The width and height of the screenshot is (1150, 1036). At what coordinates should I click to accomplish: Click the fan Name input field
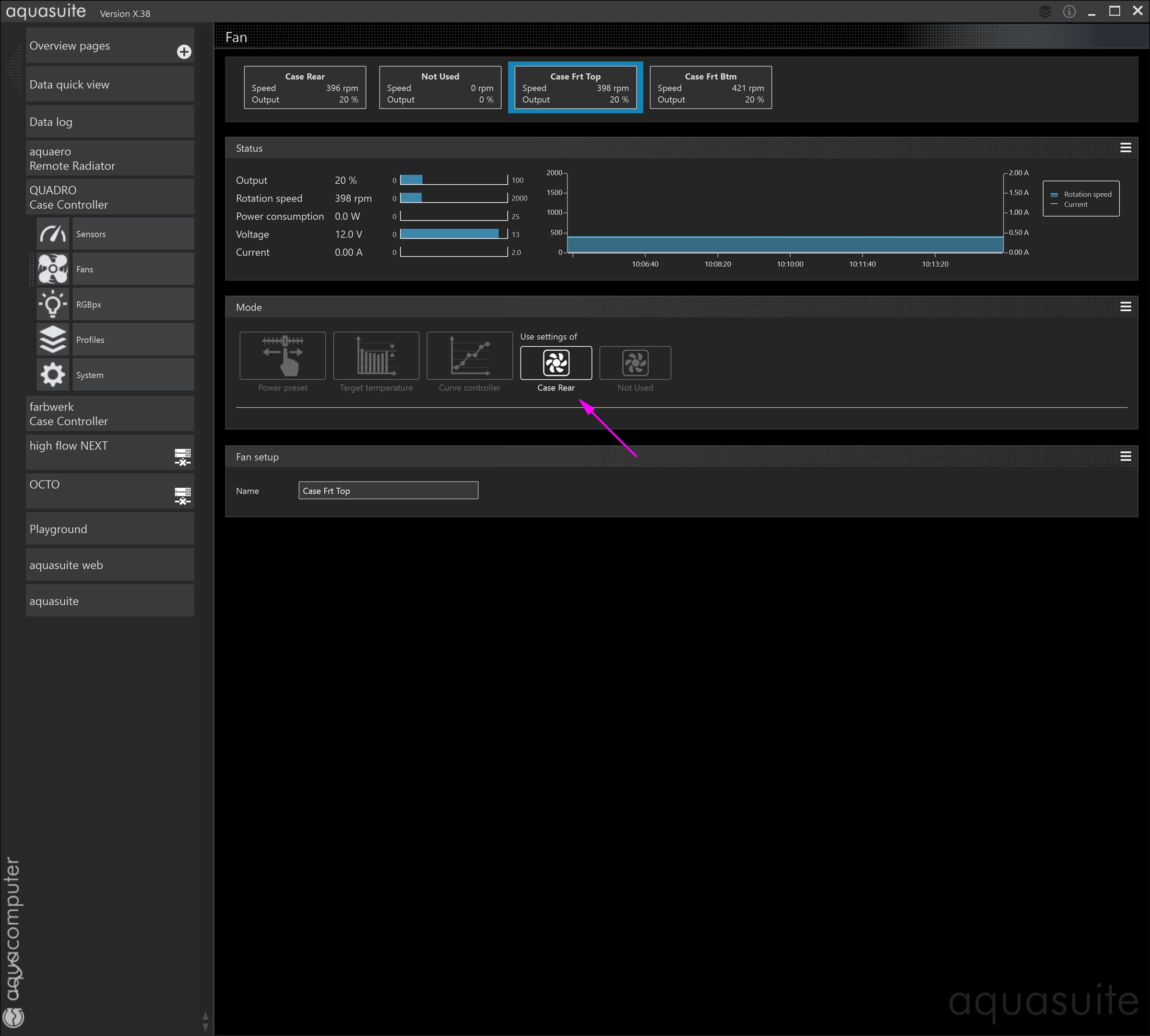pos(388,491)
